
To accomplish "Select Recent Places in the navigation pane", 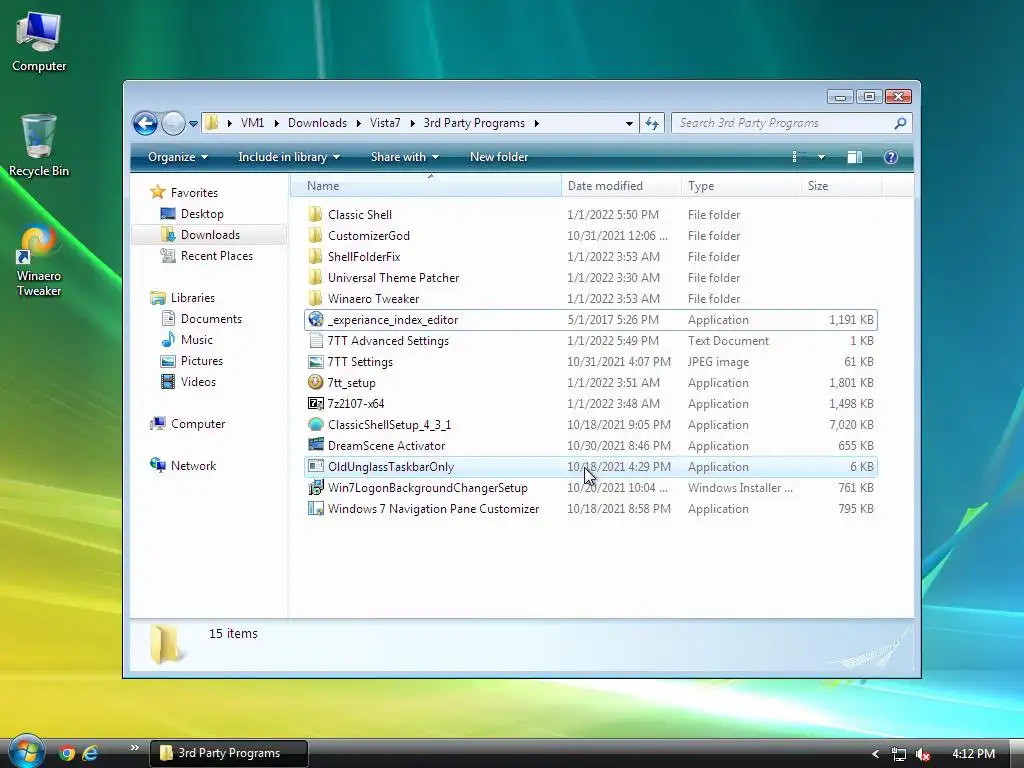I will [x=206, y=255].
